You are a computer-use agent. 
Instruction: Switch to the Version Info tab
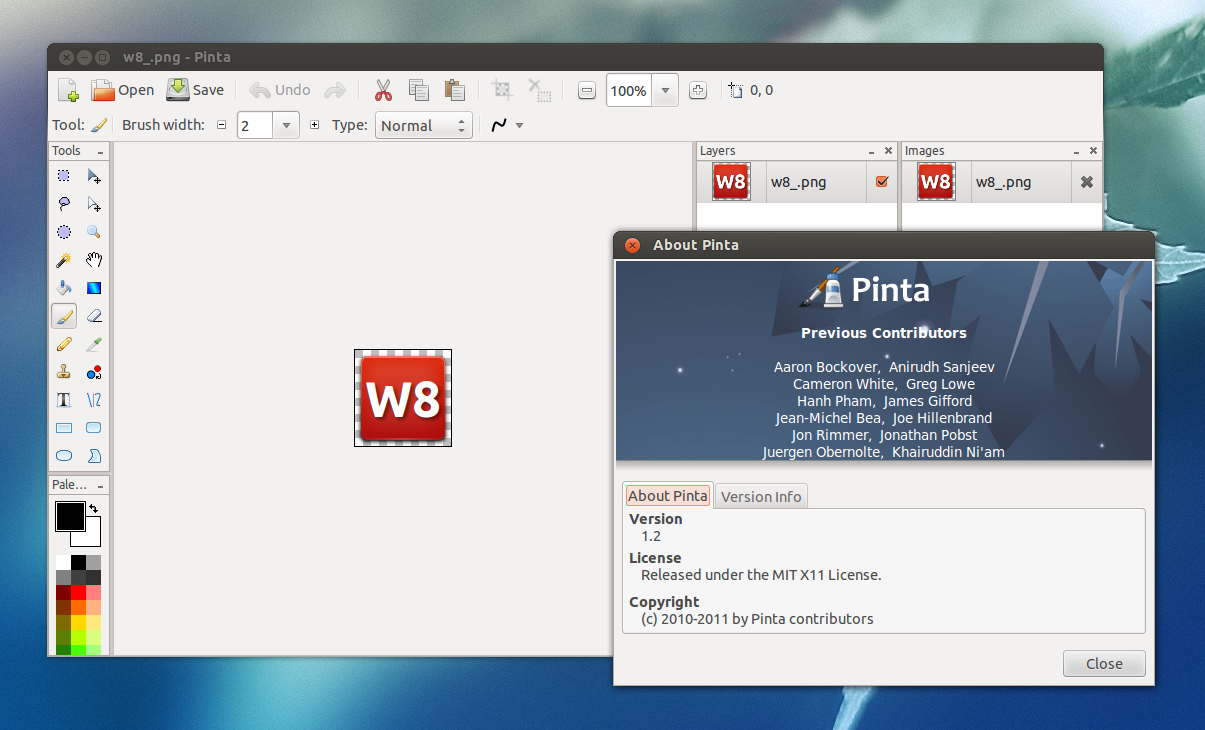pos(760,495)
